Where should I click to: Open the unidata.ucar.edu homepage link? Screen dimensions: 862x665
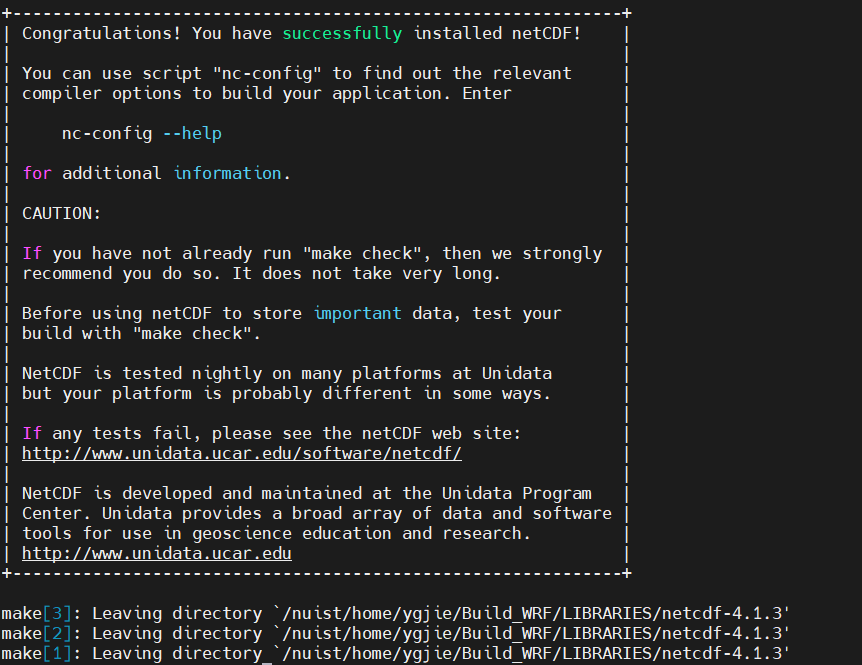[156, 553]
